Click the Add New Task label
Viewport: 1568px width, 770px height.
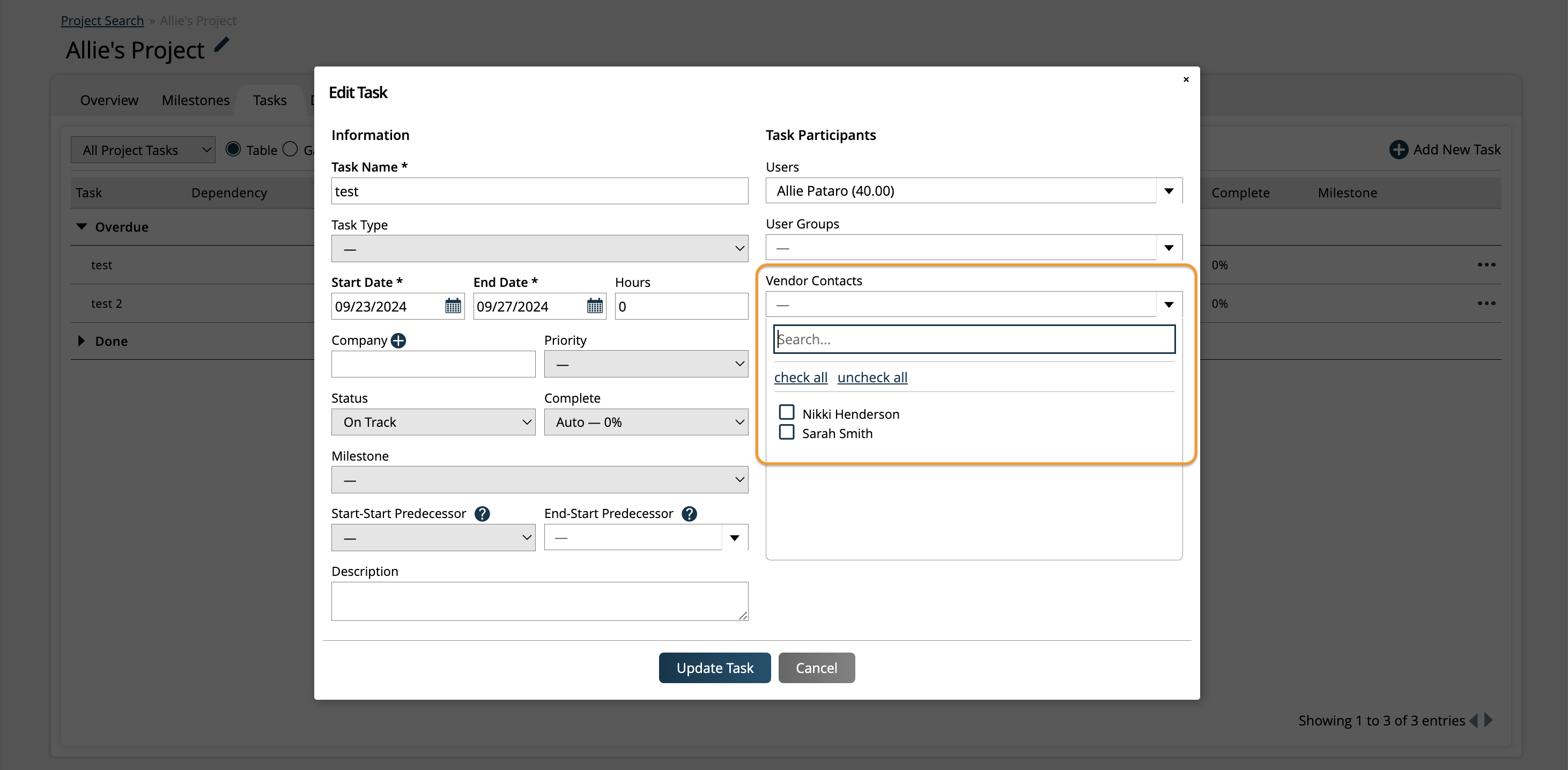(1456, 150)
